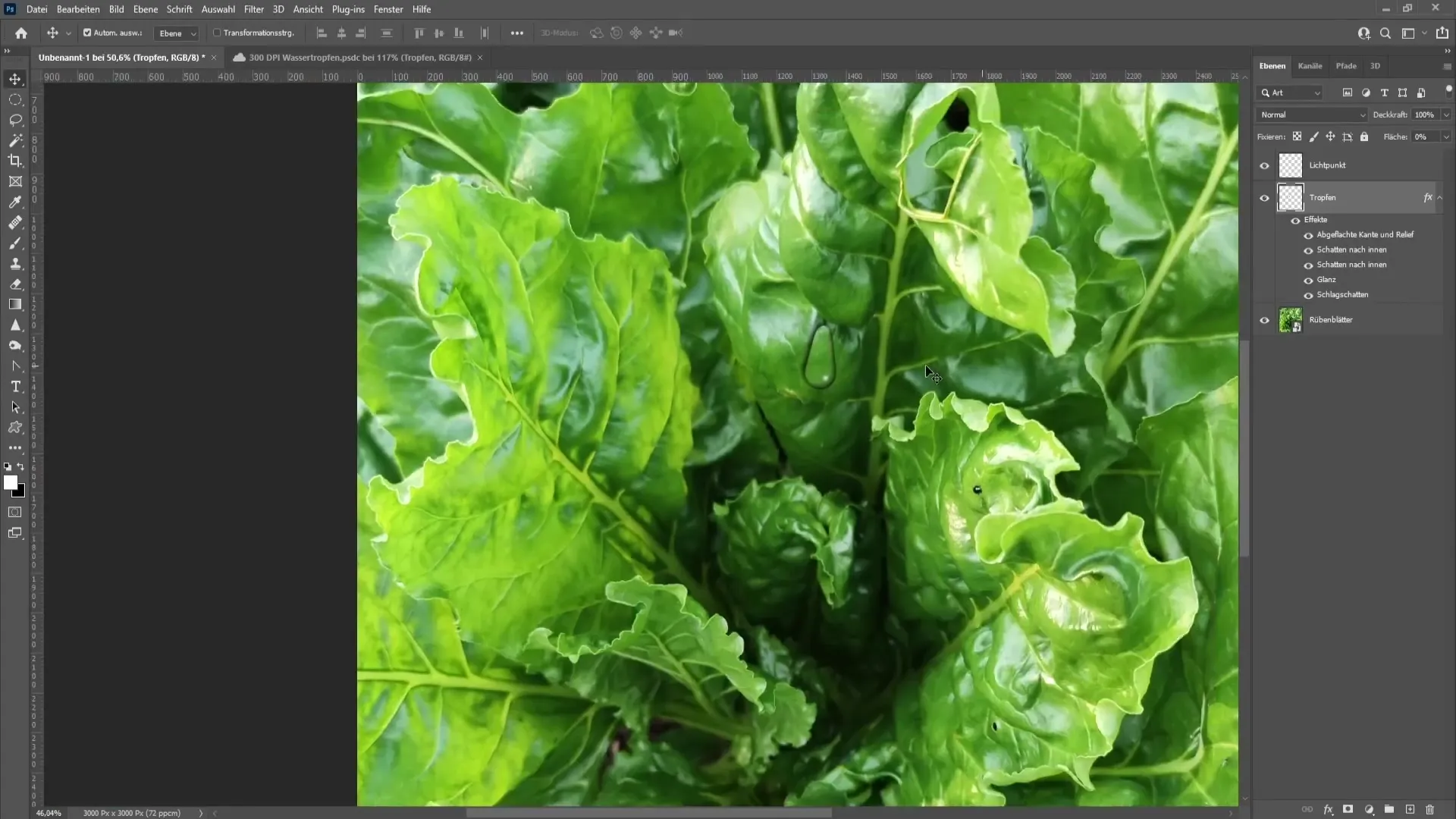Toggle Effekte visibility eye
The width and height of the screenshot is (1456, 819).
click(x=1295, y=220)
